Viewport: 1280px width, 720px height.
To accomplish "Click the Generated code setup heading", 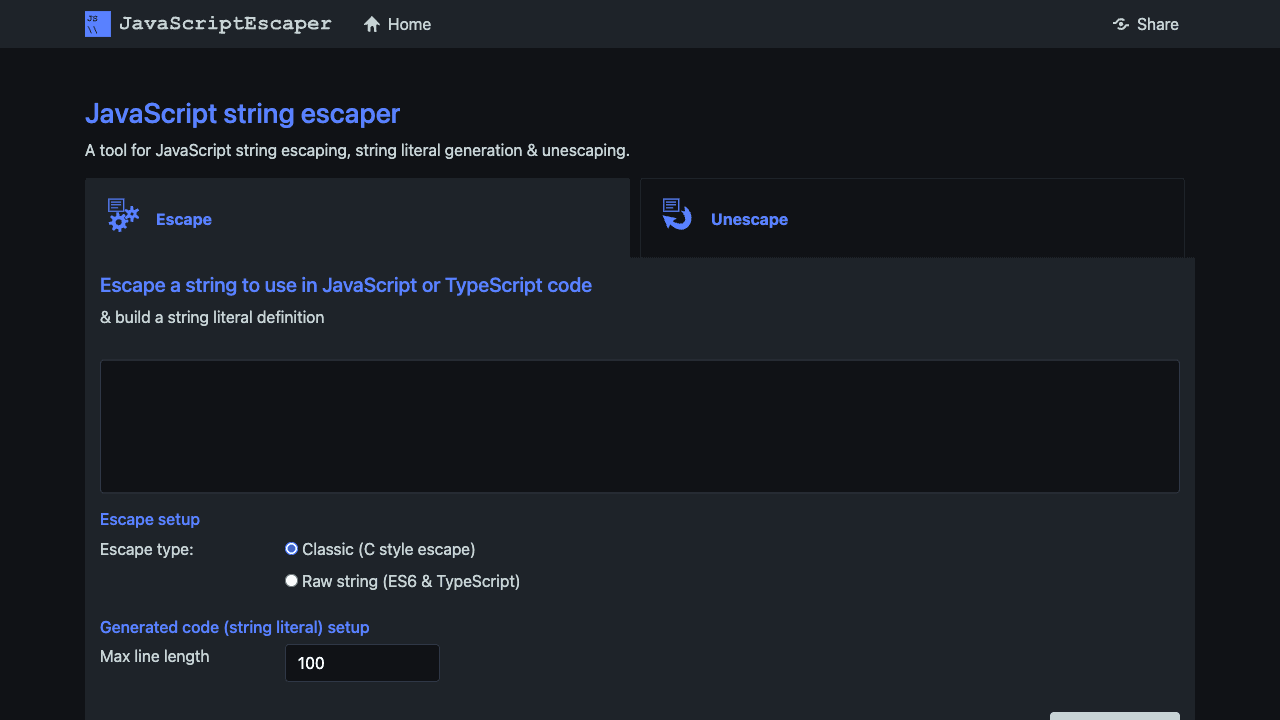I will 234,627.
